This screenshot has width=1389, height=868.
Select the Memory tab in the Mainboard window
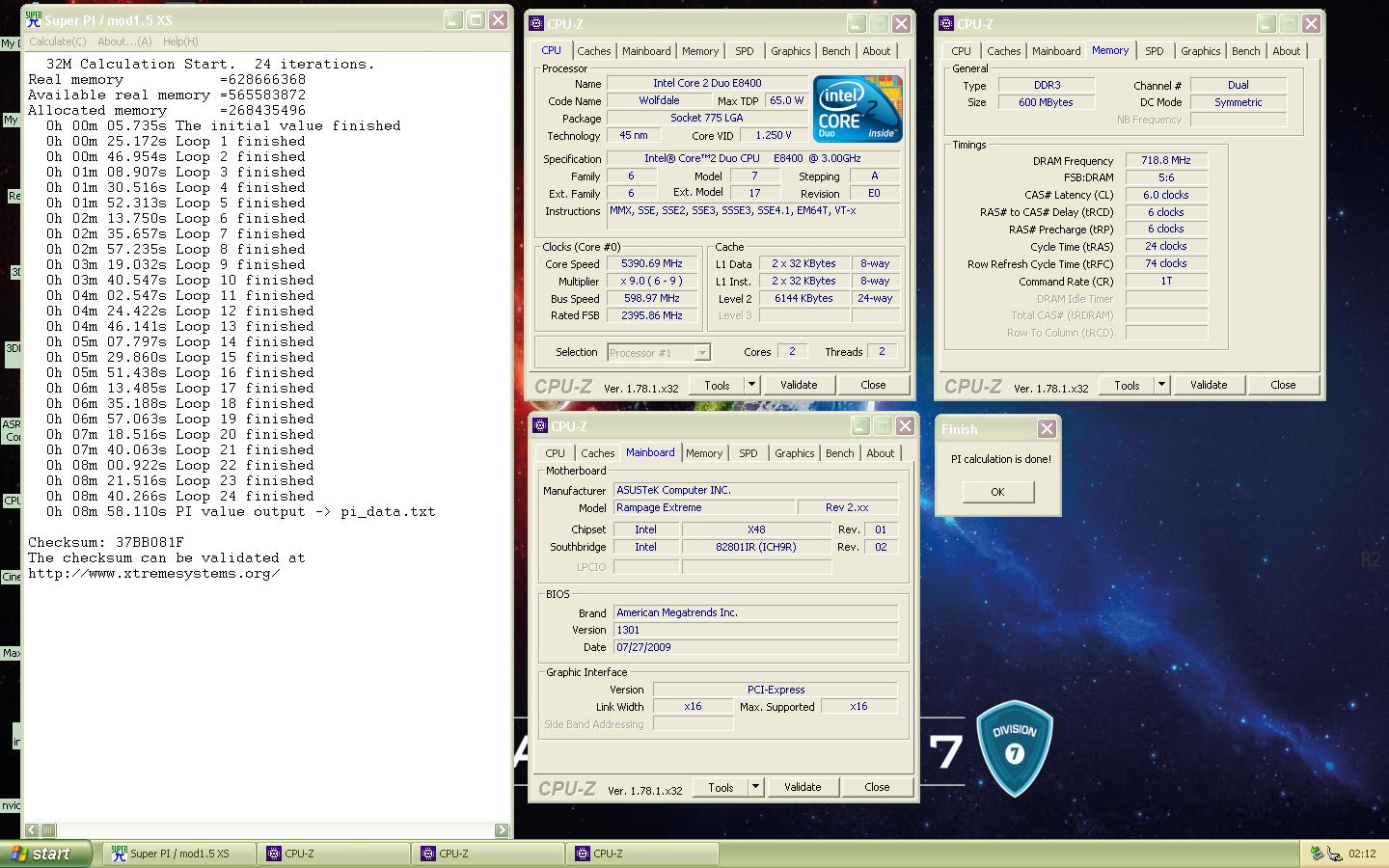[704, 453]
